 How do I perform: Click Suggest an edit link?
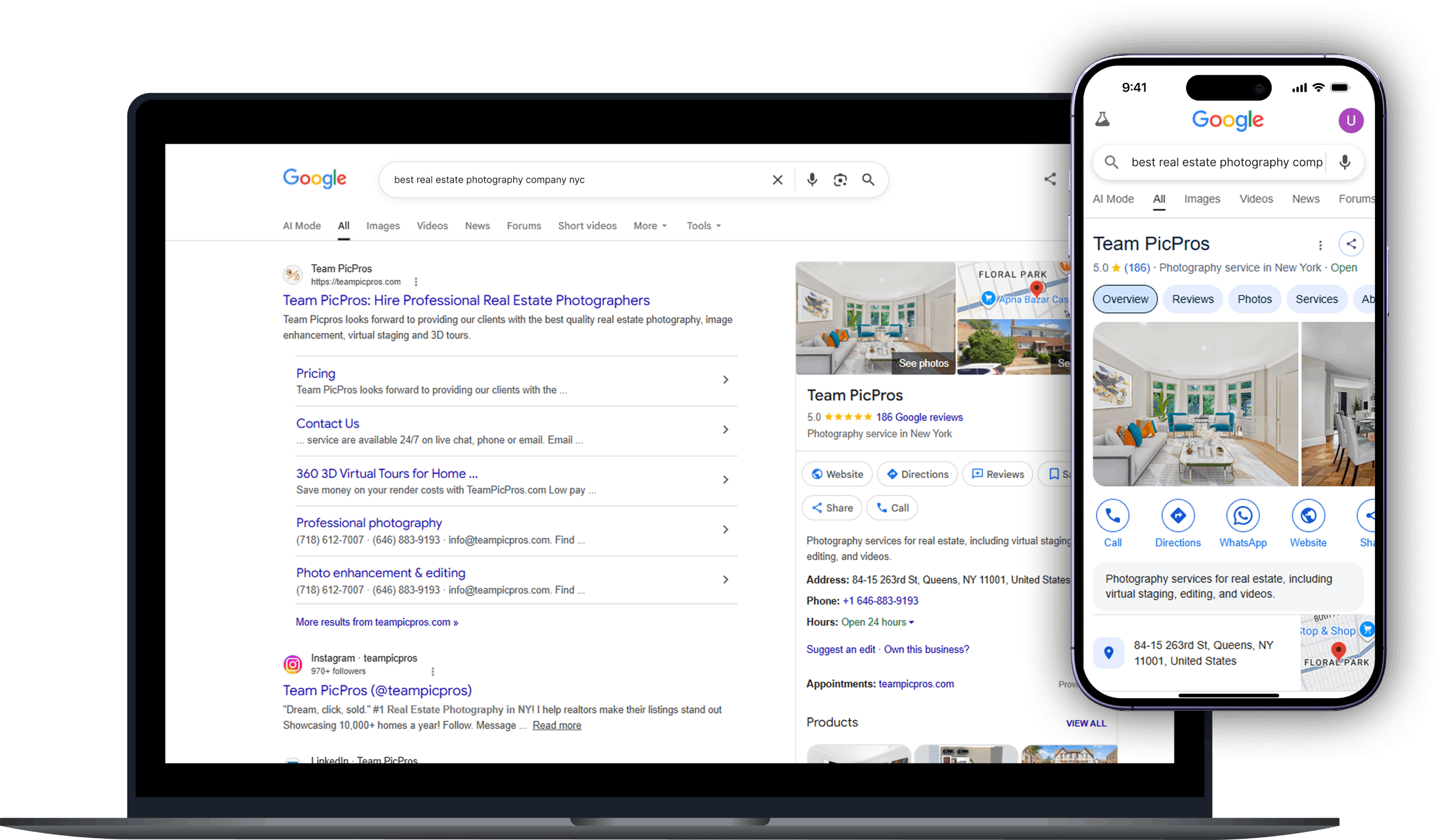tap(841, 649)
